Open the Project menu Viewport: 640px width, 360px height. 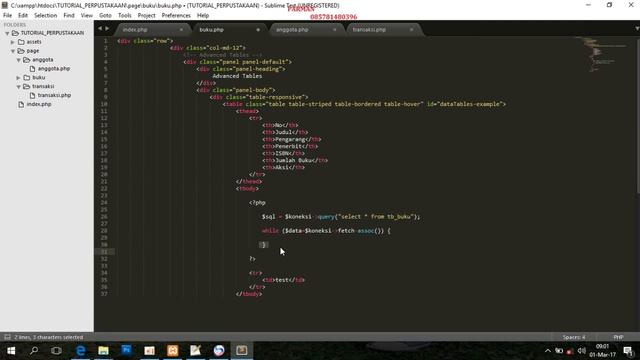click(147, 16)
